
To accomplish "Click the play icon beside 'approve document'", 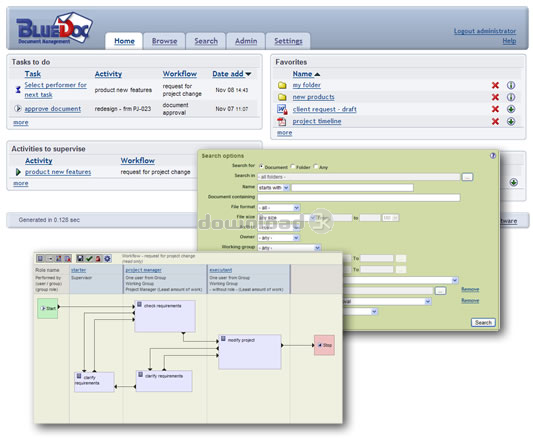I will point(18,109).
